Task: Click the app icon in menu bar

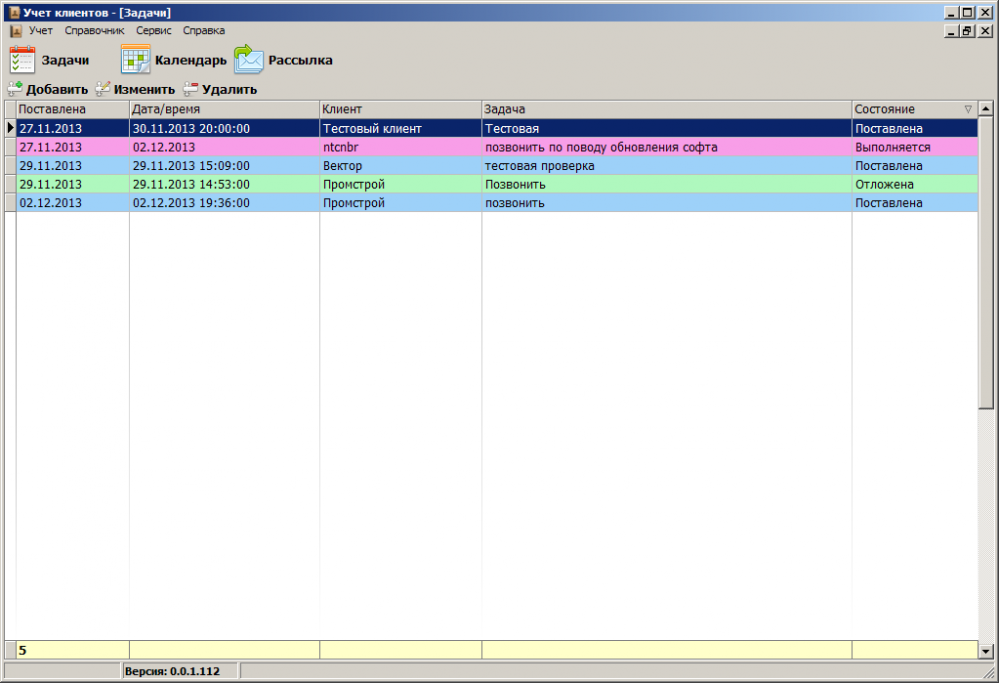Action: [x=16, y=31]
